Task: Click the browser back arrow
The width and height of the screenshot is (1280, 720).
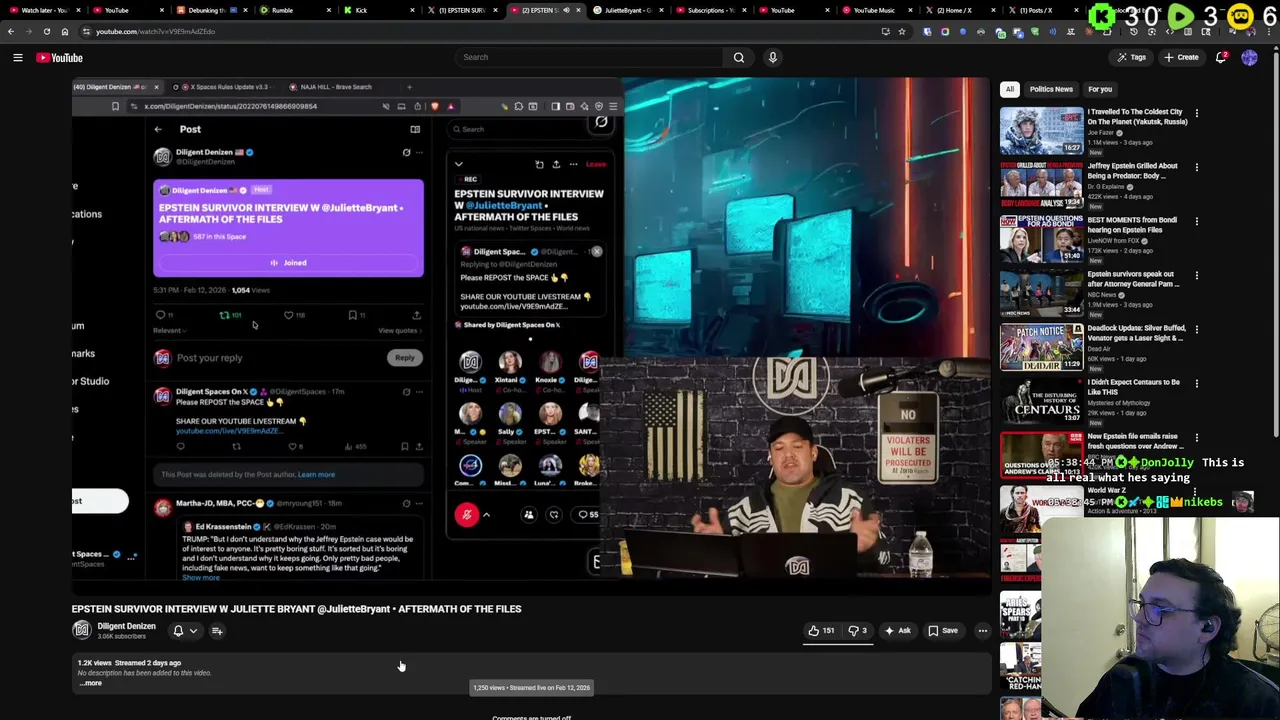Action: pos(11,31)
